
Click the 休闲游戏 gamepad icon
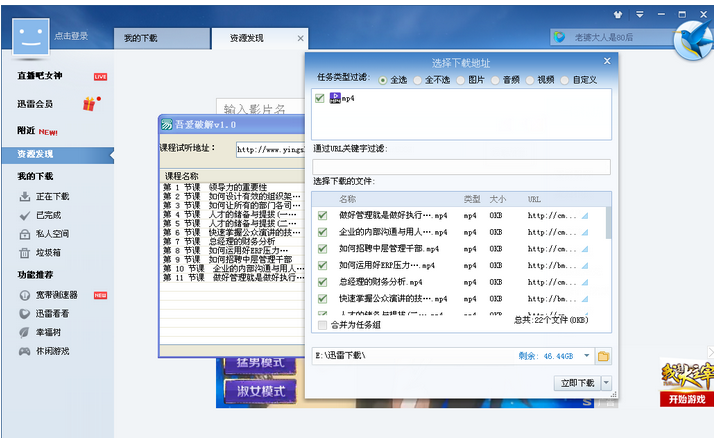coord(25,351)
